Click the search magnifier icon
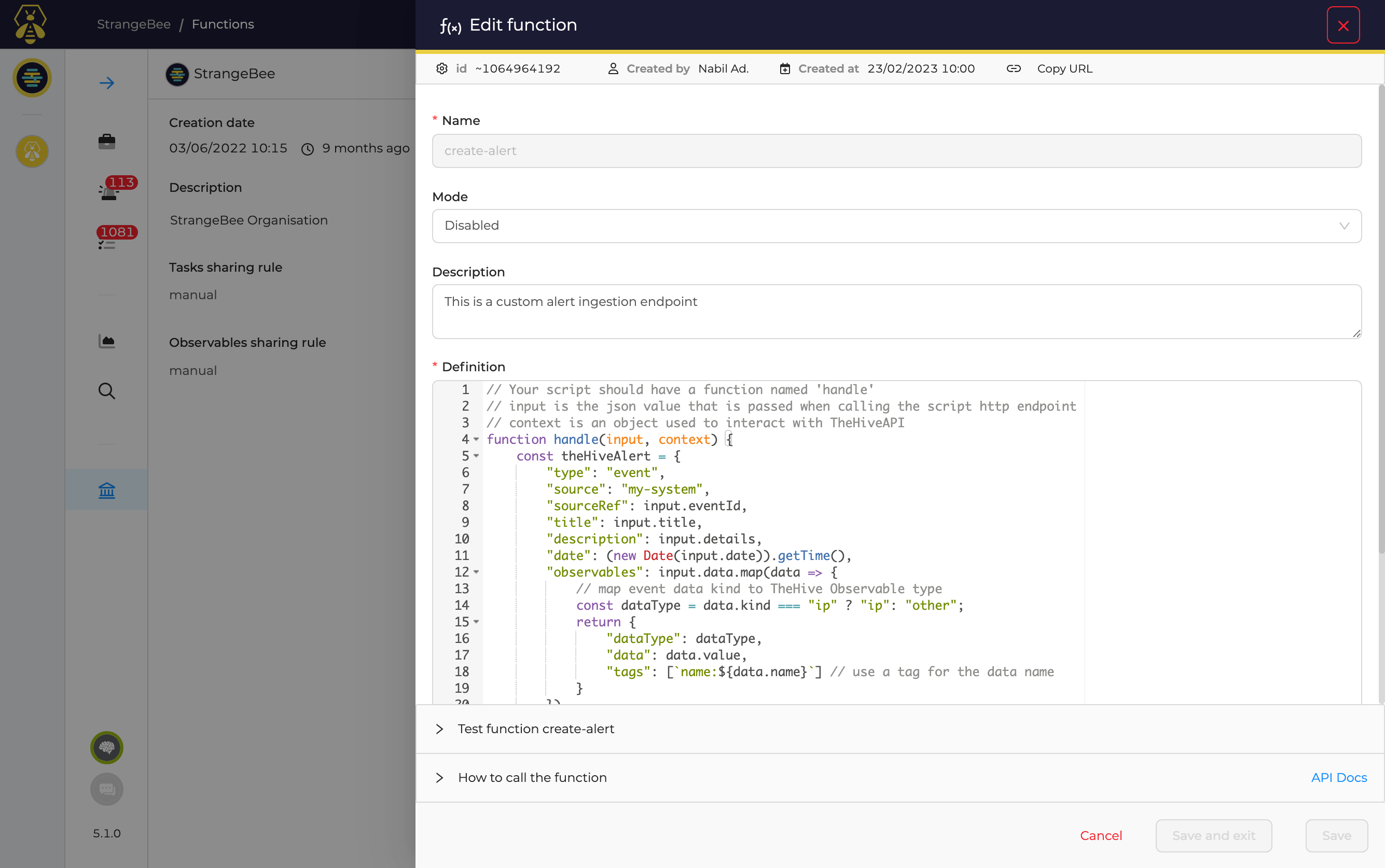The image size is (1385, 868). click(107, 391)
